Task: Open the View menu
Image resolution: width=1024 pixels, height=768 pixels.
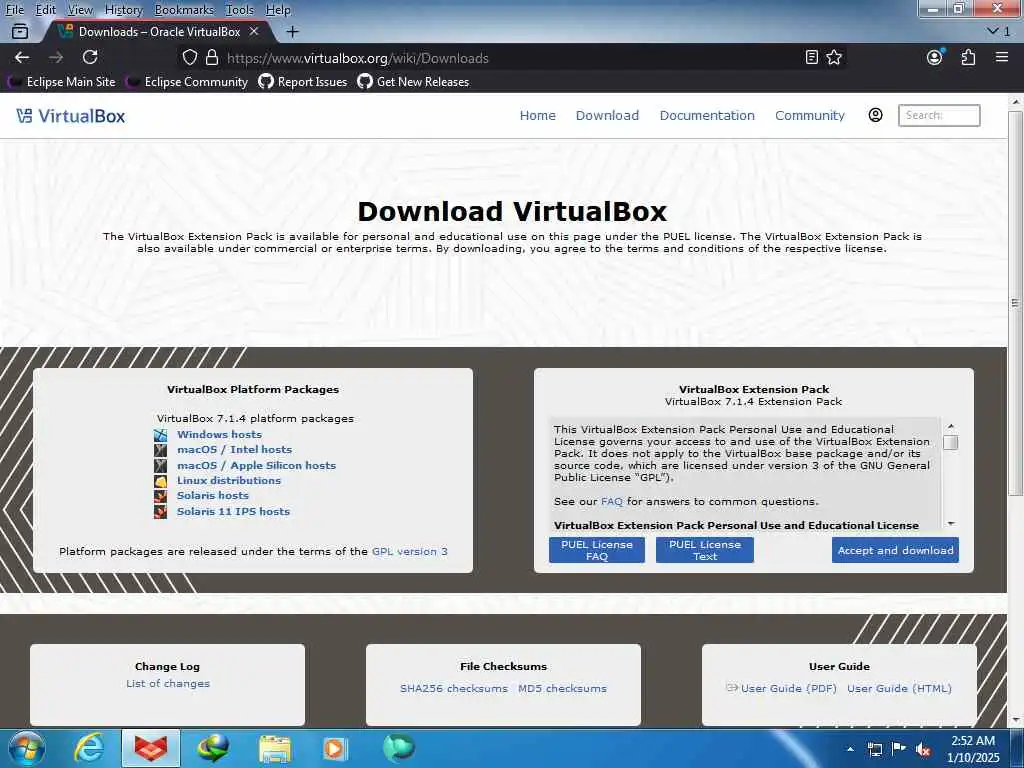Action: (x=80, y=10)
